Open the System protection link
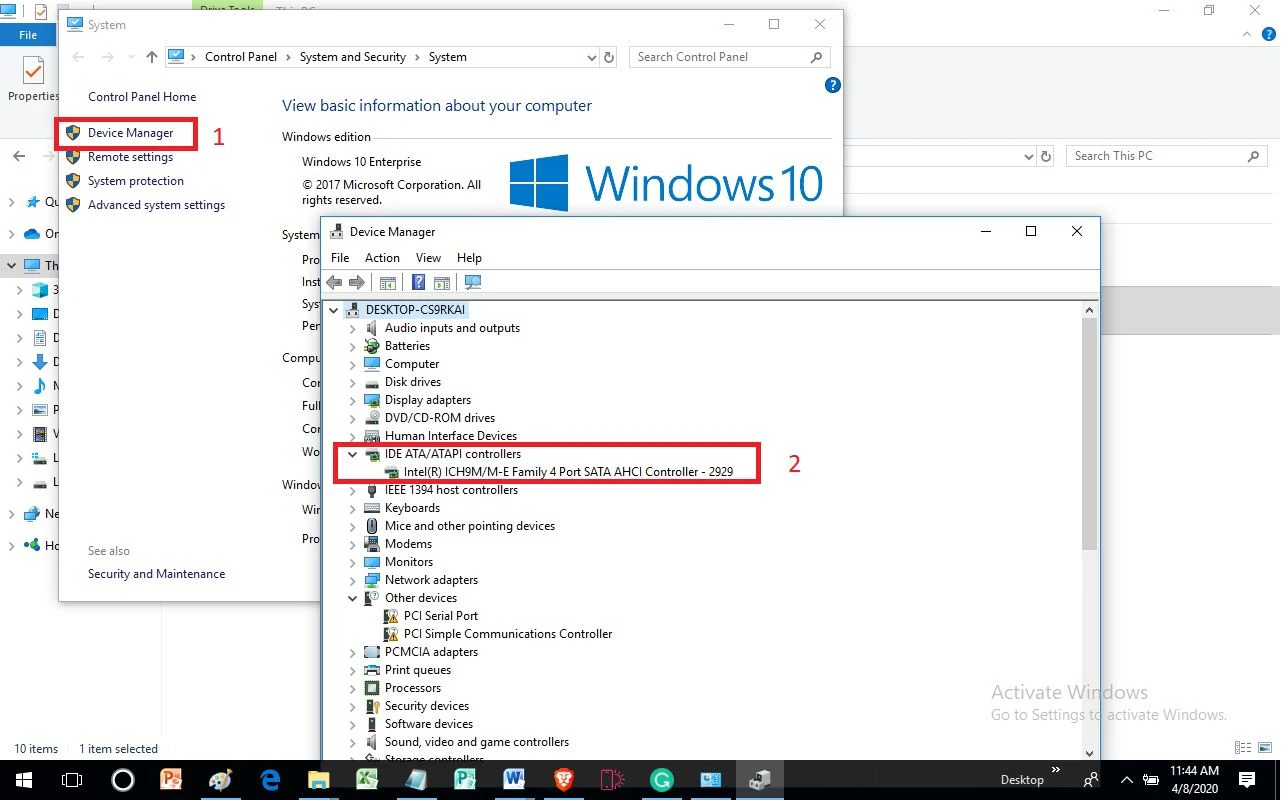1282x800 pixels. coord(136,181)
